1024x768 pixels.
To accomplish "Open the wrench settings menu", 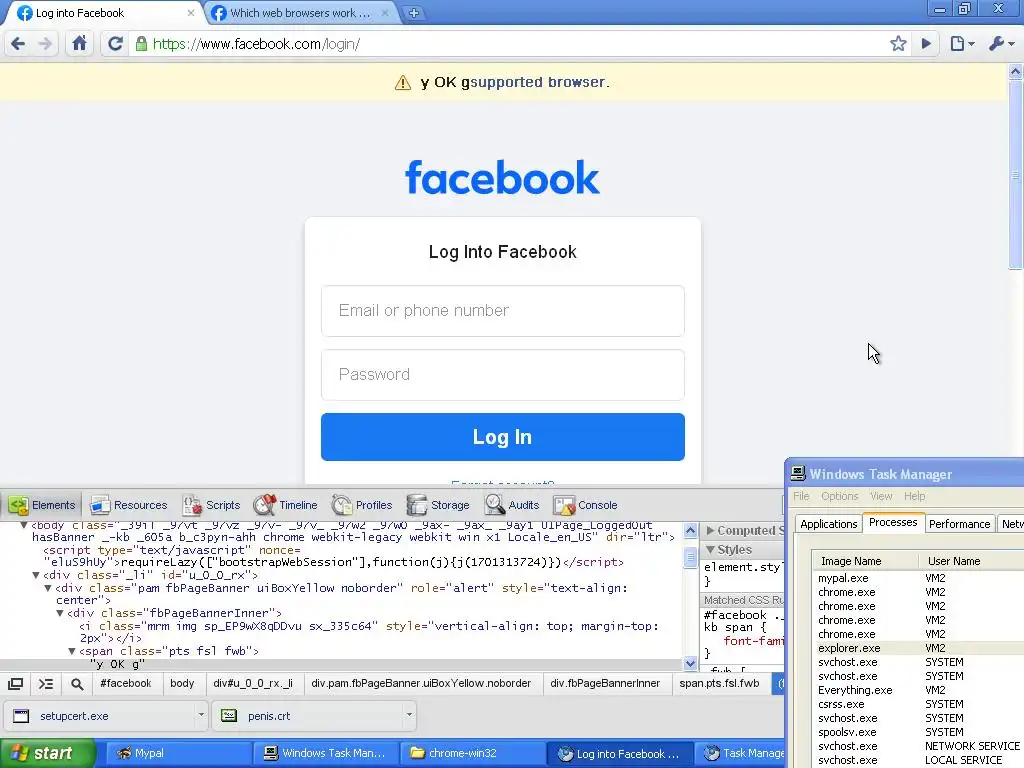I will point(1001,44).
